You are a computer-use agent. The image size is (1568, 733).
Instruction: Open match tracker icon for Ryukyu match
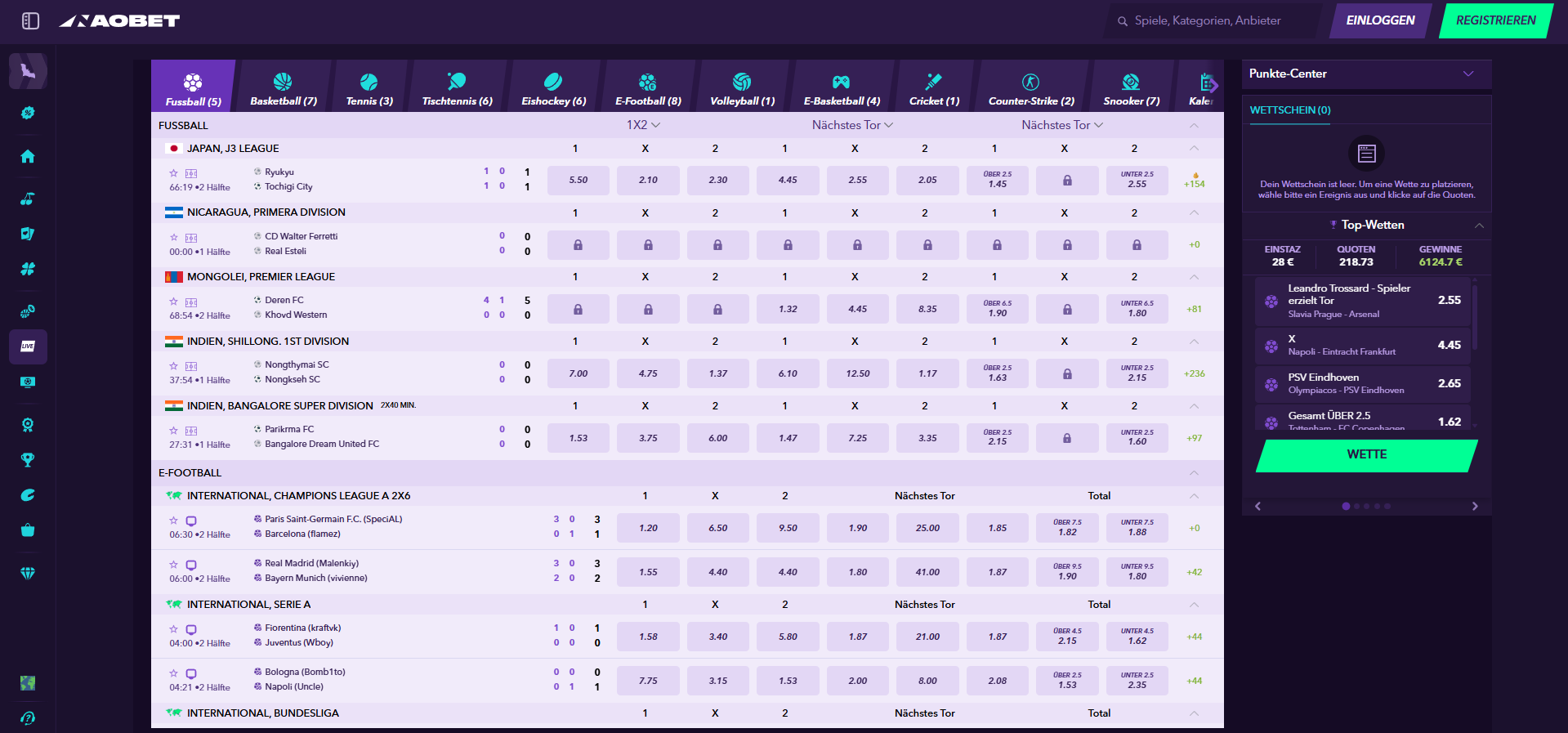(191, 173)
